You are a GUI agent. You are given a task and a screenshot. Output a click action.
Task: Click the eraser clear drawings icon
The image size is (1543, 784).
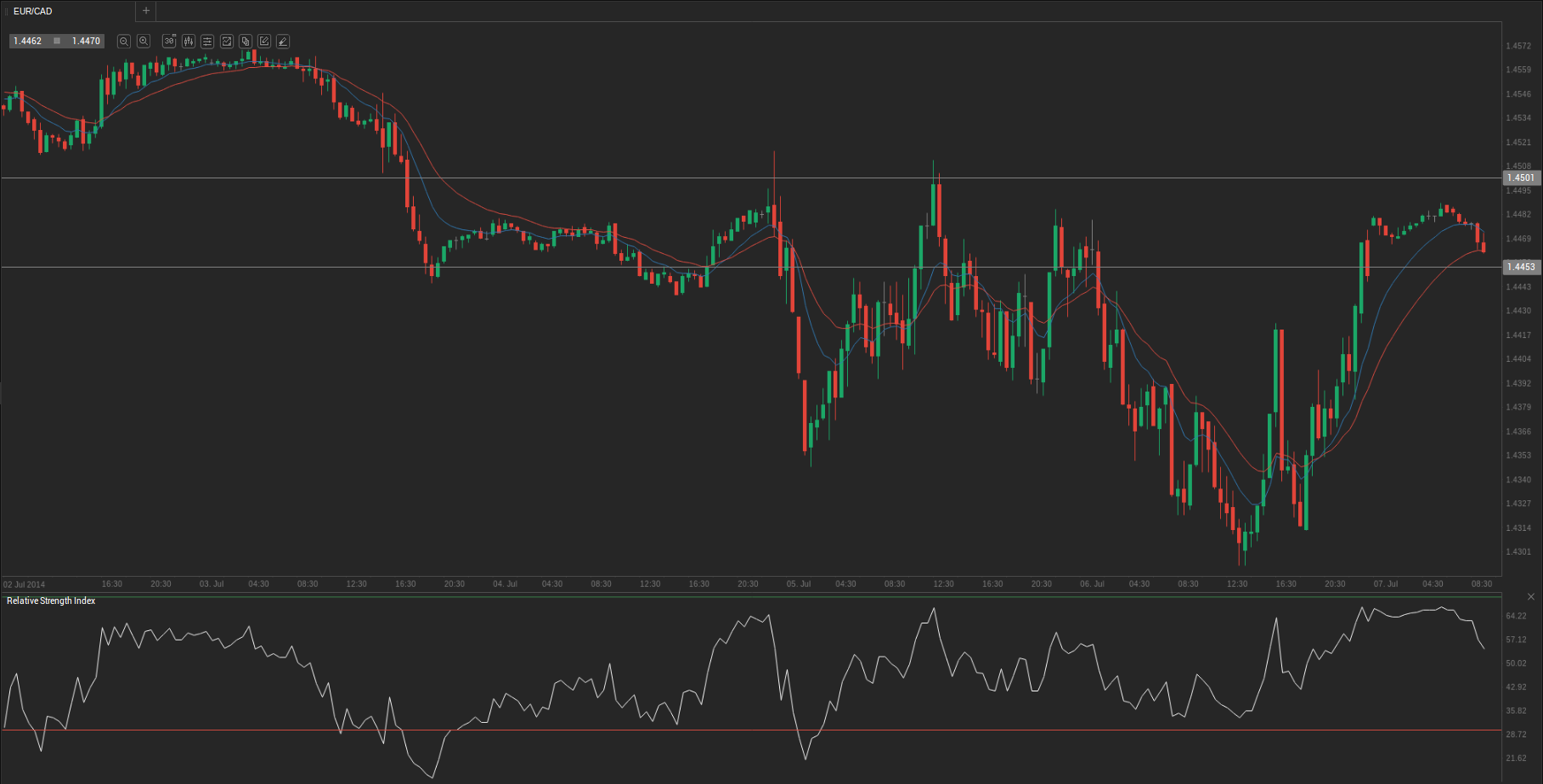(x=283, y=41)
